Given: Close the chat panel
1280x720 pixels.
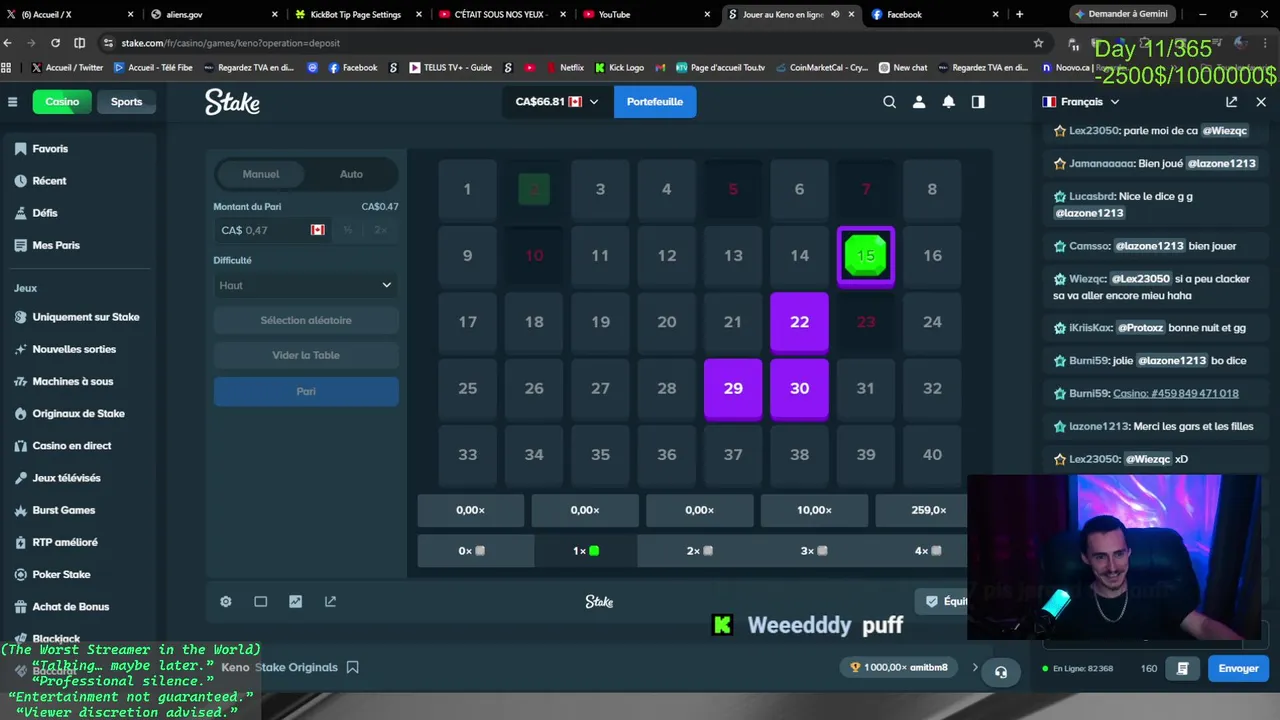Looking at the screenshot, I should [x=1261, y=102].
